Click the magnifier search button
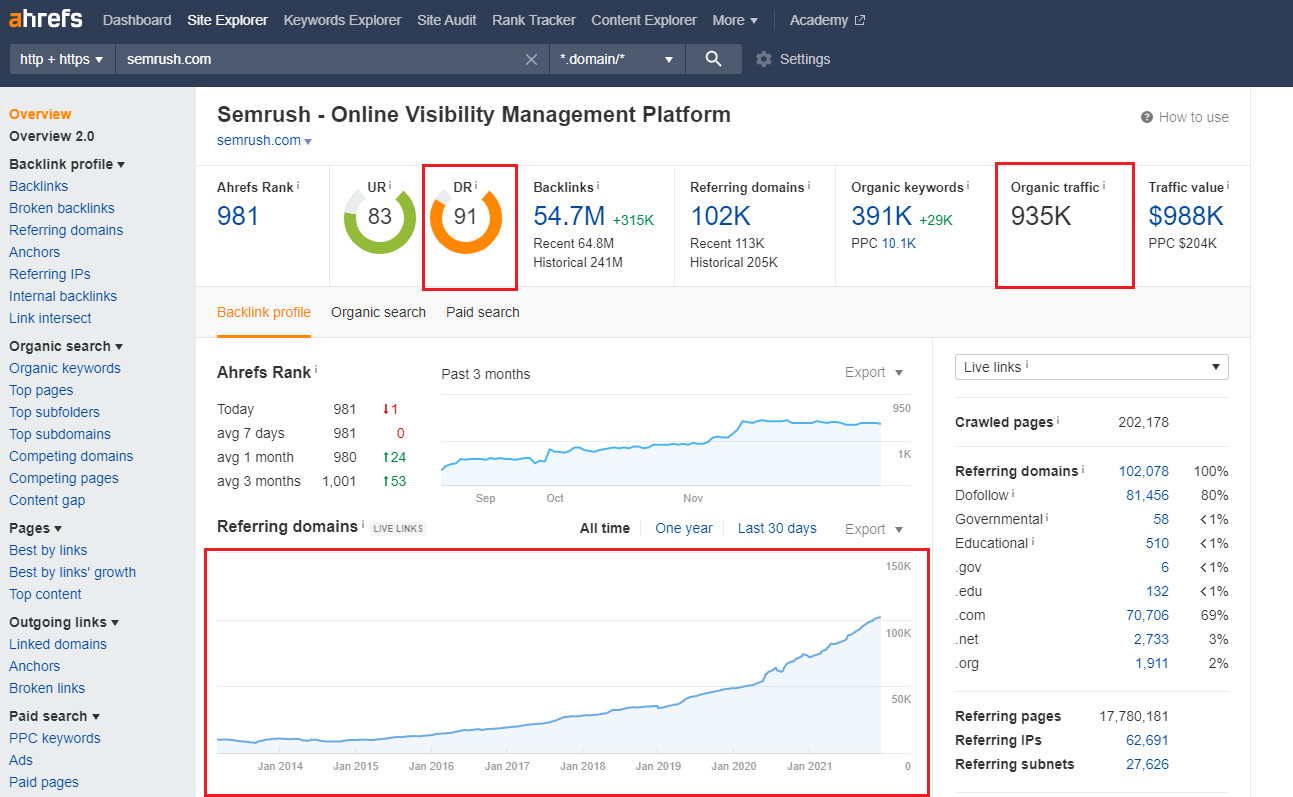1293x797 pixels. click(x=713, y=59)
